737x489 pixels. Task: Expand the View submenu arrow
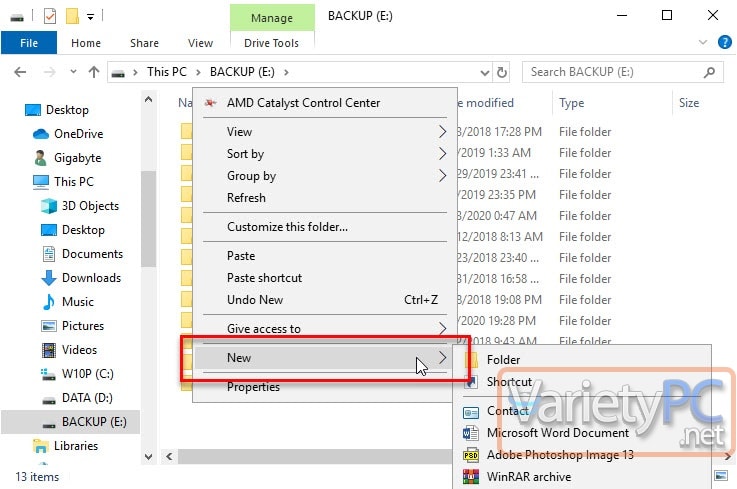coord(442,132)
